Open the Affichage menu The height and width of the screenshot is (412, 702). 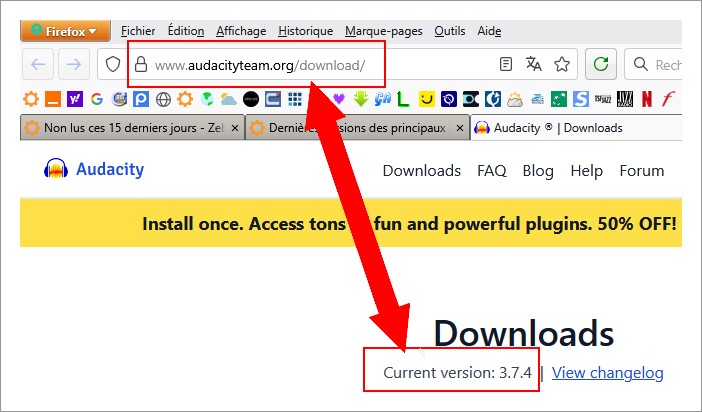(x=241, y=31)
